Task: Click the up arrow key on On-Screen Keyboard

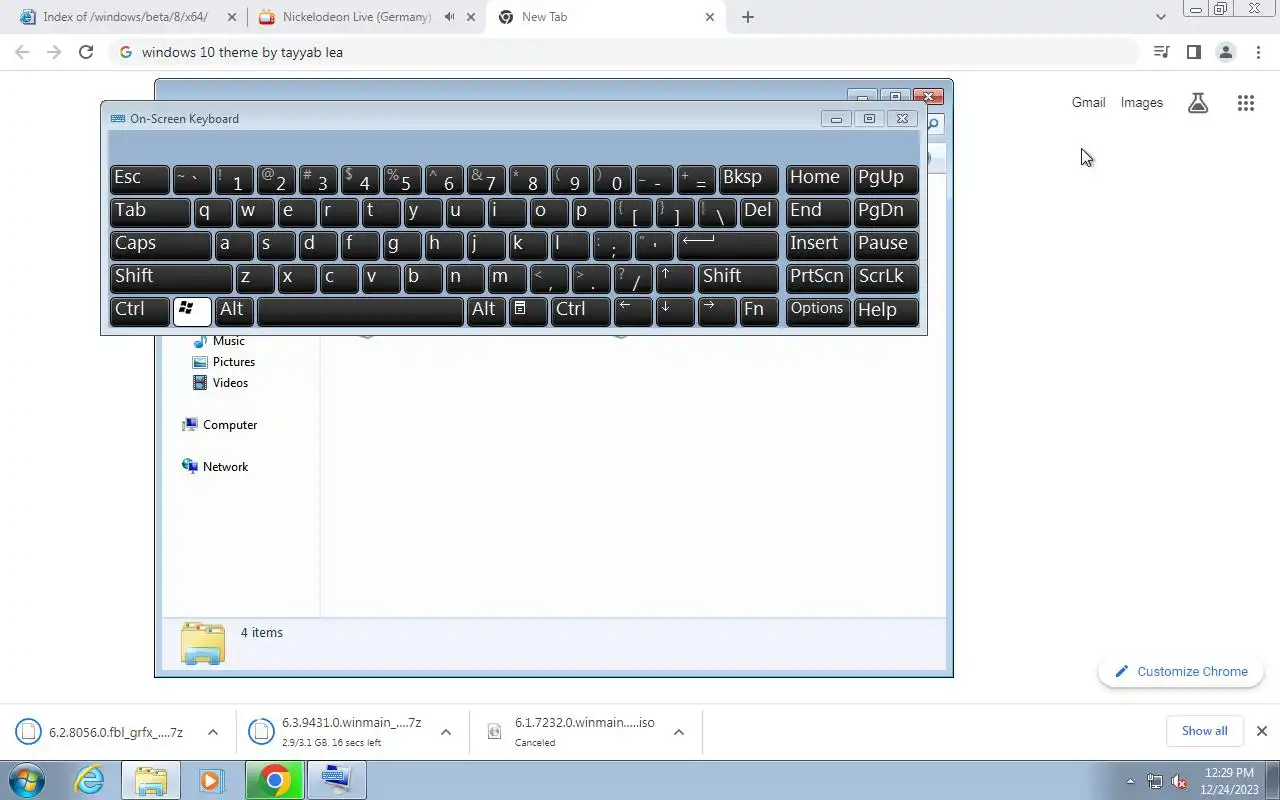Action: pyautogui.click(x=675, y=278)
